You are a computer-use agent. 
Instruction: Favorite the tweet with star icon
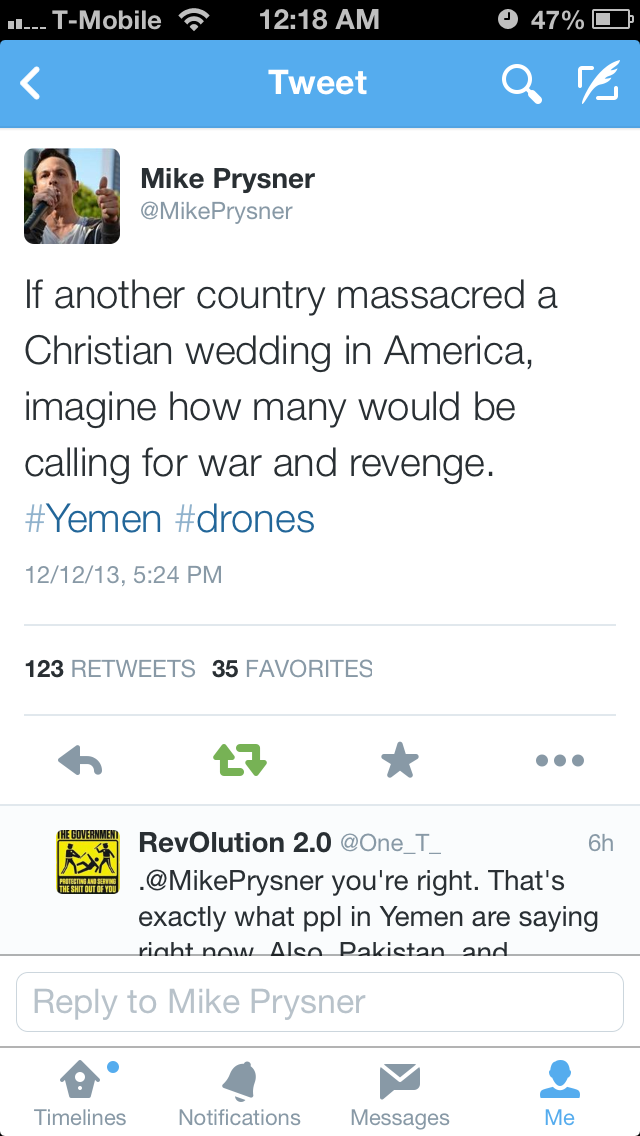(400, 761)
